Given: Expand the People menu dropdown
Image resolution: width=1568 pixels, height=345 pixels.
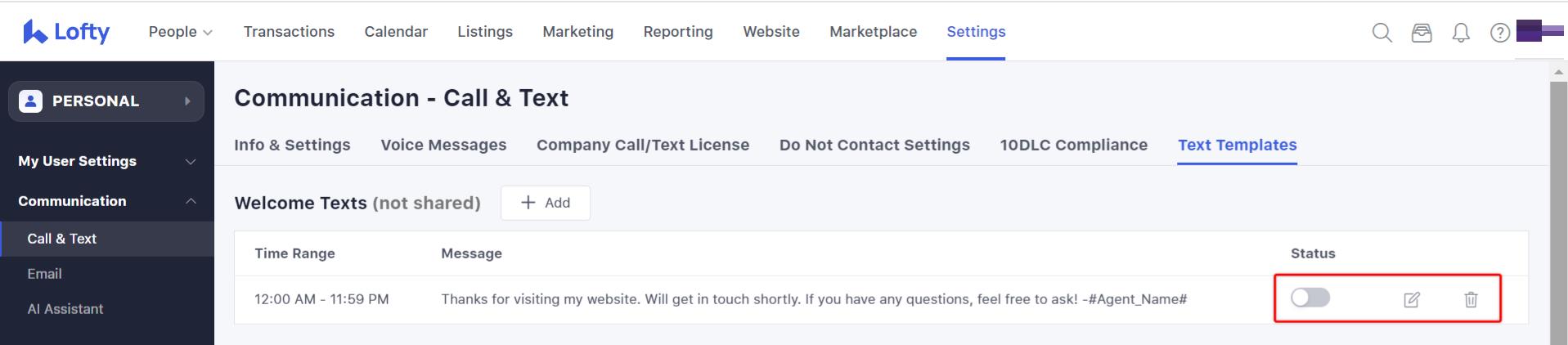Looking at the screenshot, I should [180, 32].
